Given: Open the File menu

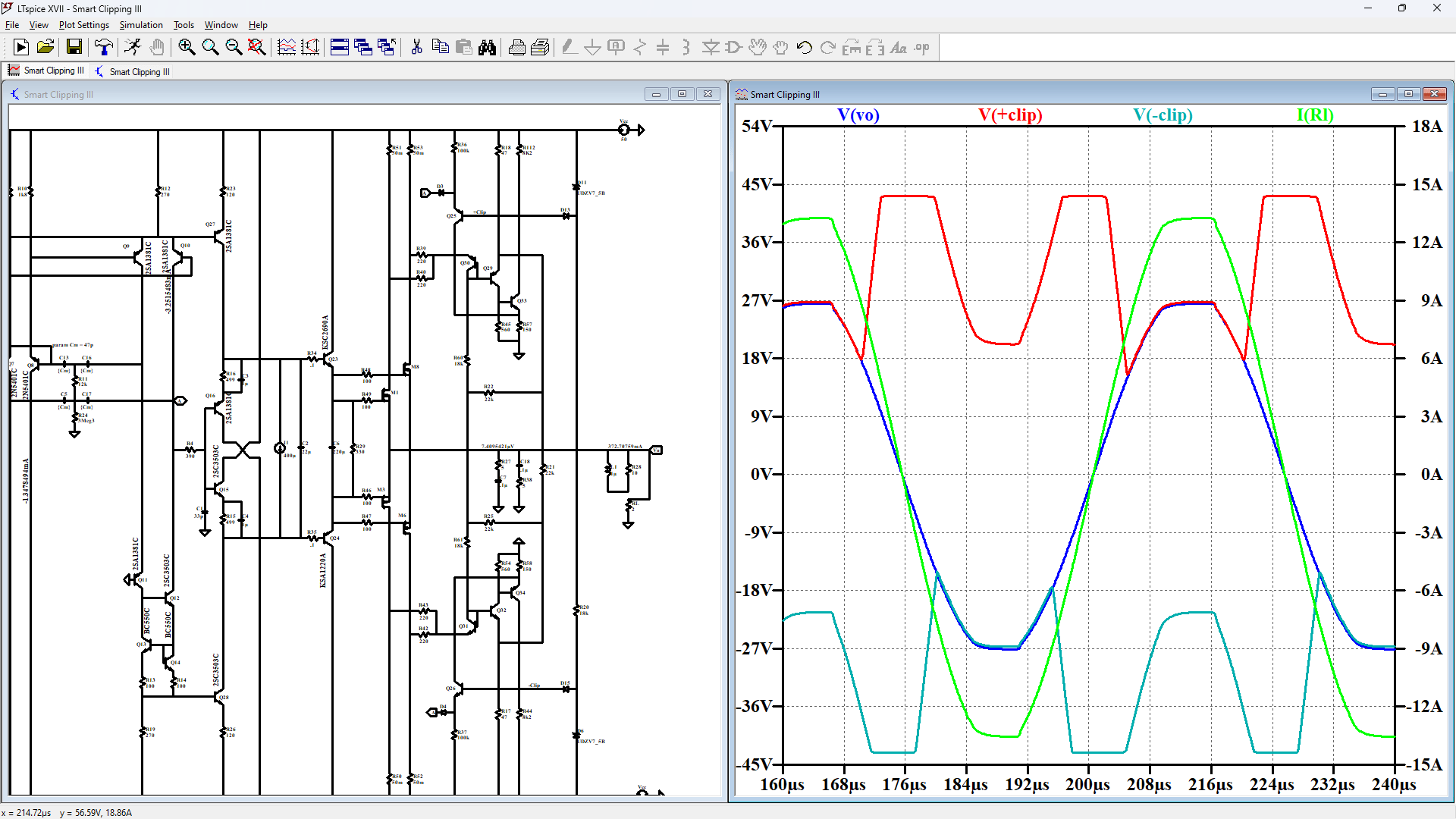Looking at the screenshot, I should click(12, 25).
